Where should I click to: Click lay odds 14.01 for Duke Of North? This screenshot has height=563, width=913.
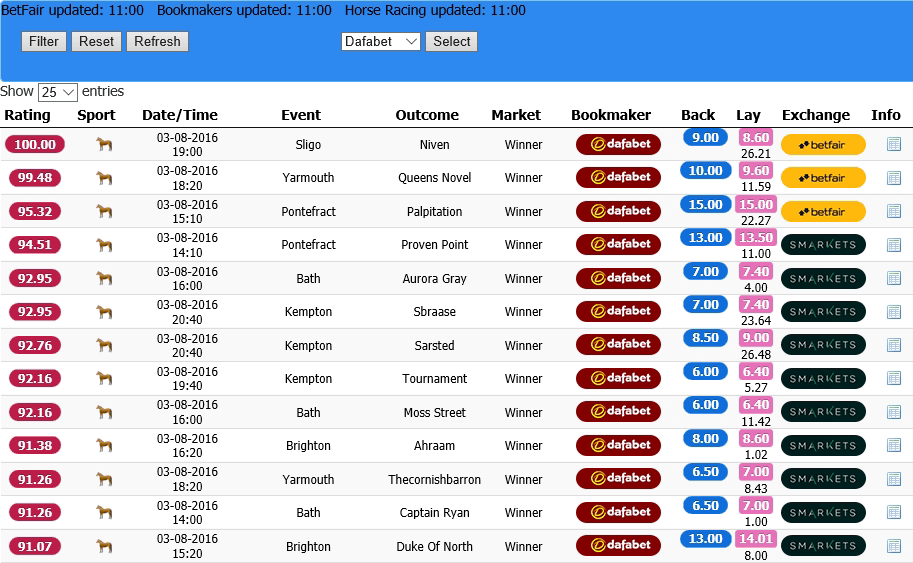pos(756,539)
